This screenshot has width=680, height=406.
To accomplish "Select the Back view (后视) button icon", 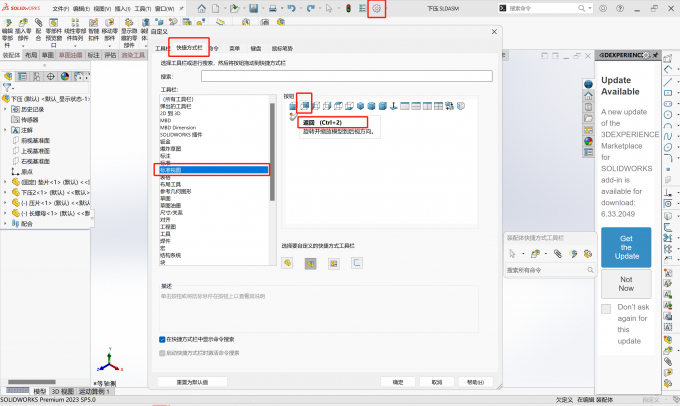I will click(305, 105).
